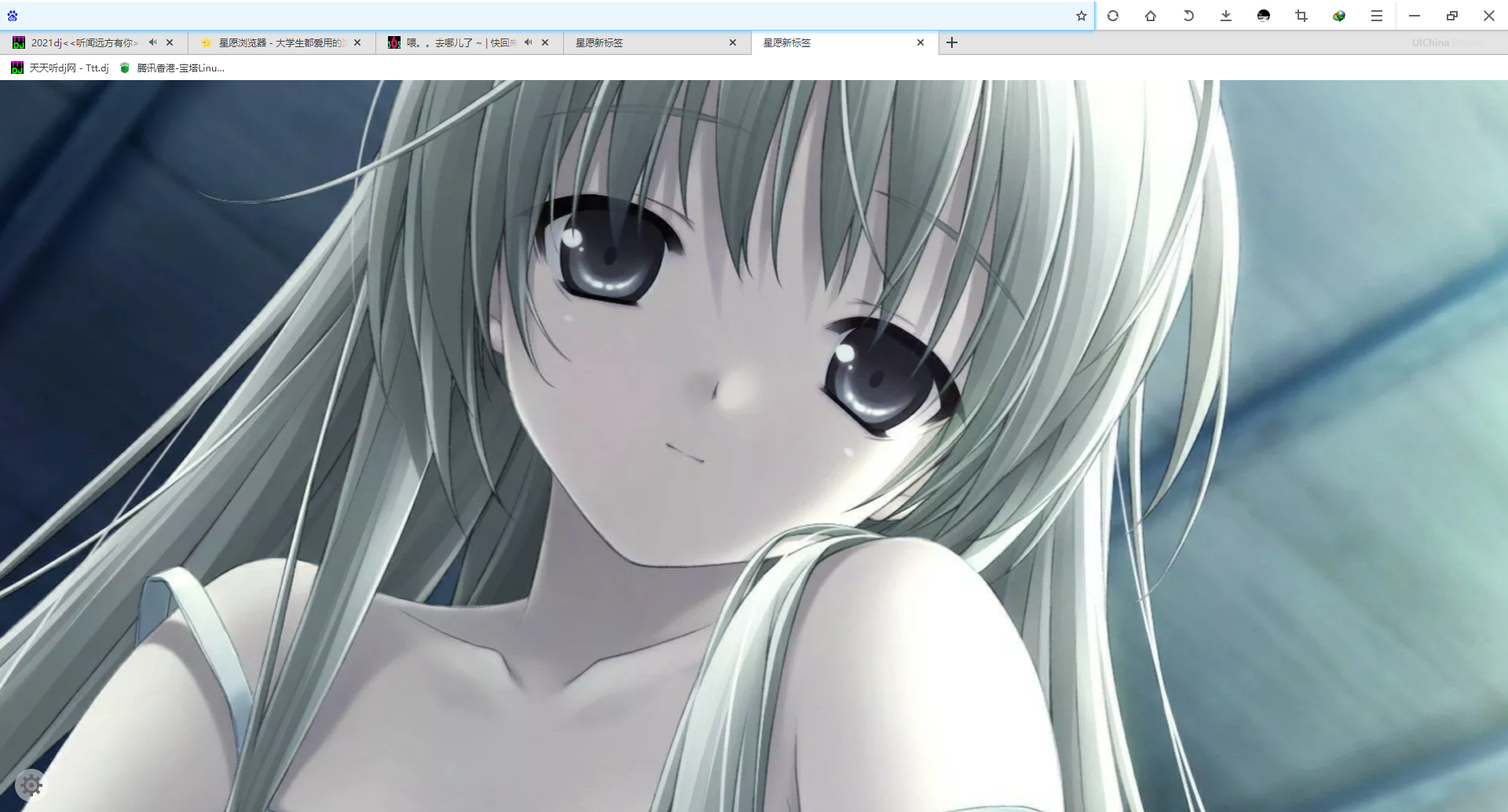Click the undo closed tab arrow icon
The height and width of the screenshot is (812, 1508).
click(x=1188, y=16)
